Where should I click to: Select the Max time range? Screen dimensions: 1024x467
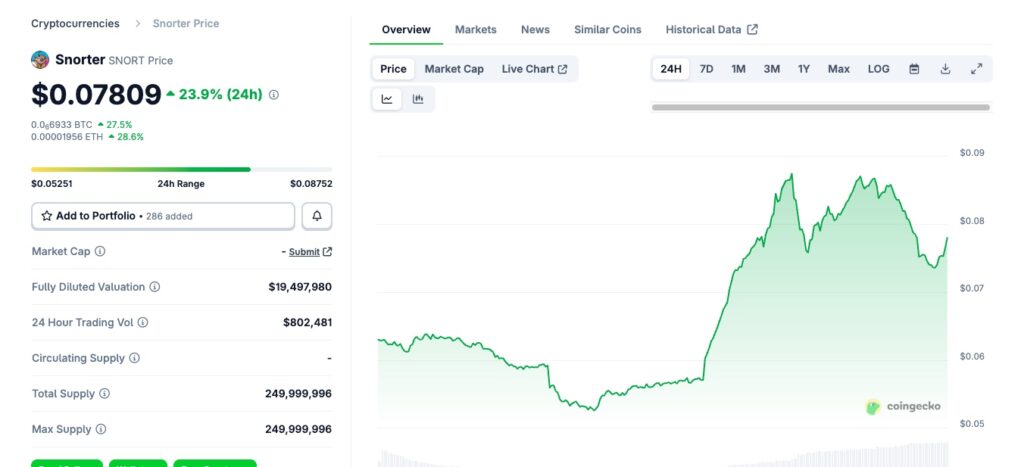[x=839, y=69]
